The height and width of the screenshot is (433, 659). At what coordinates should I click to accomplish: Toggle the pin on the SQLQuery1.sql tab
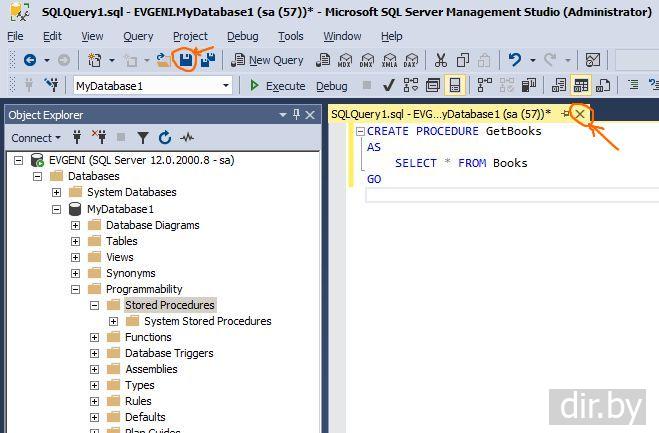pyautogui.click(x=566, y=114)
